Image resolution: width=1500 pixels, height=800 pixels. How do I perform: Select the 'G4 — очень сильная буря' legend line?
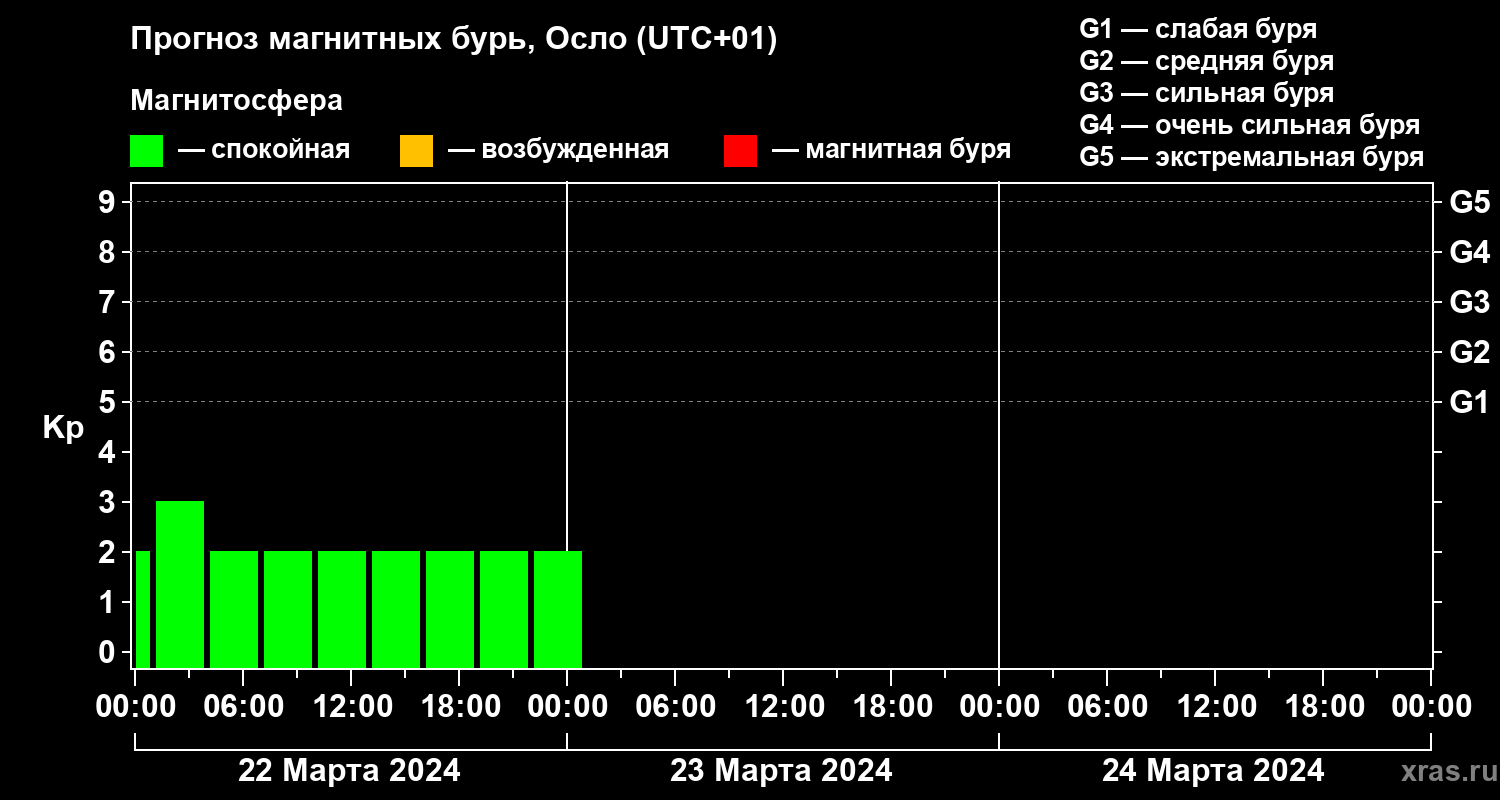(1250, 125)
